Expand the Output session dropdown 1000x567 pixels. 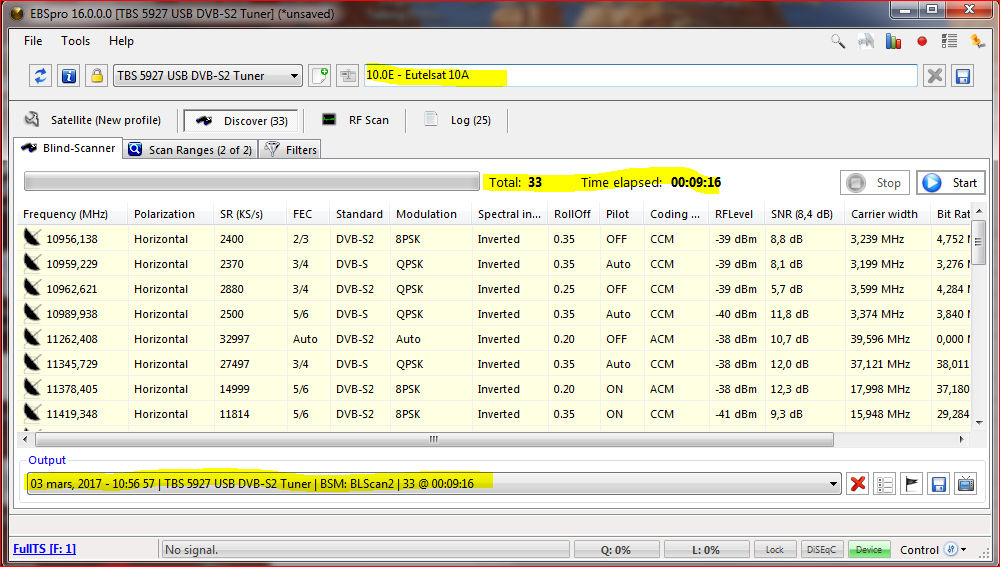click(833, 484)
